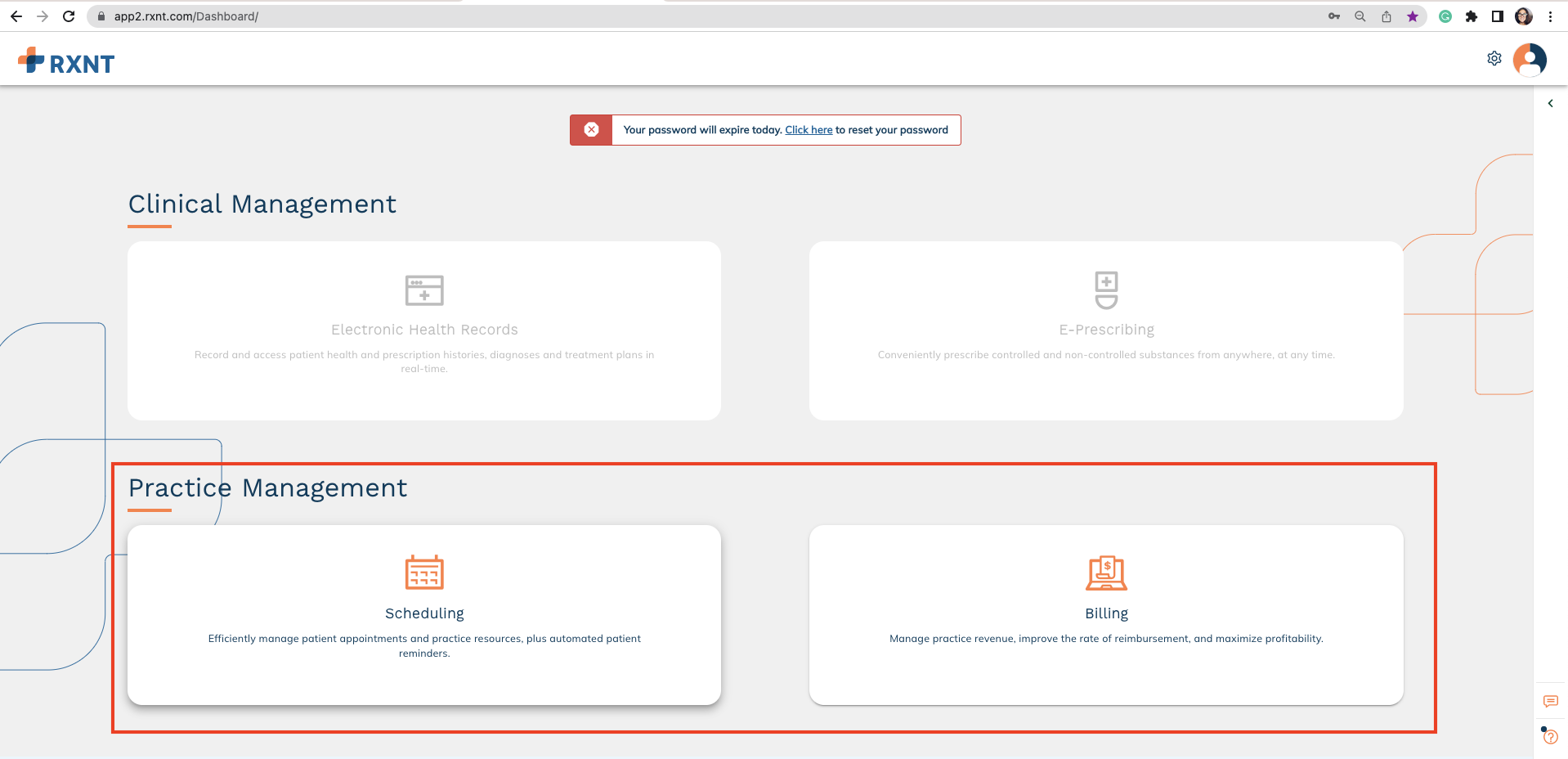Open Chrome three-dot menu
Viewport: 1568px width, 759px height.
pos(1550,16)
